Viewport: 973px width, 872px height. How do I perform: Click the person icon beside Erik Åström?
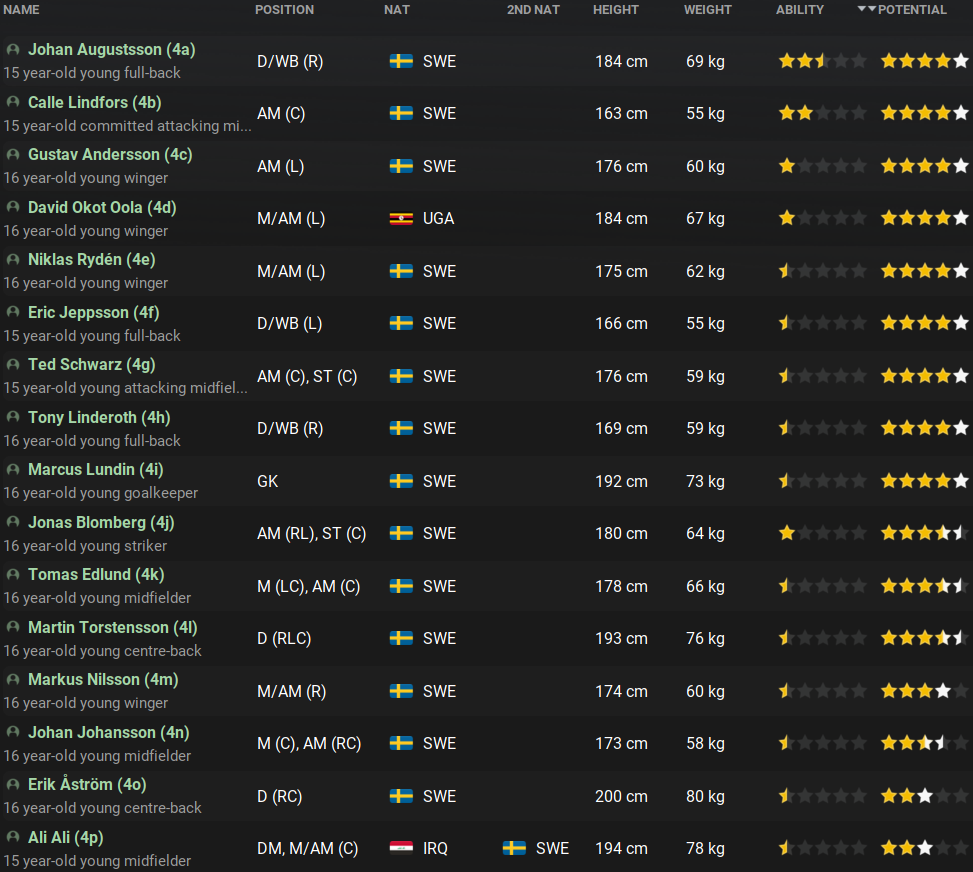click(12, 784)
